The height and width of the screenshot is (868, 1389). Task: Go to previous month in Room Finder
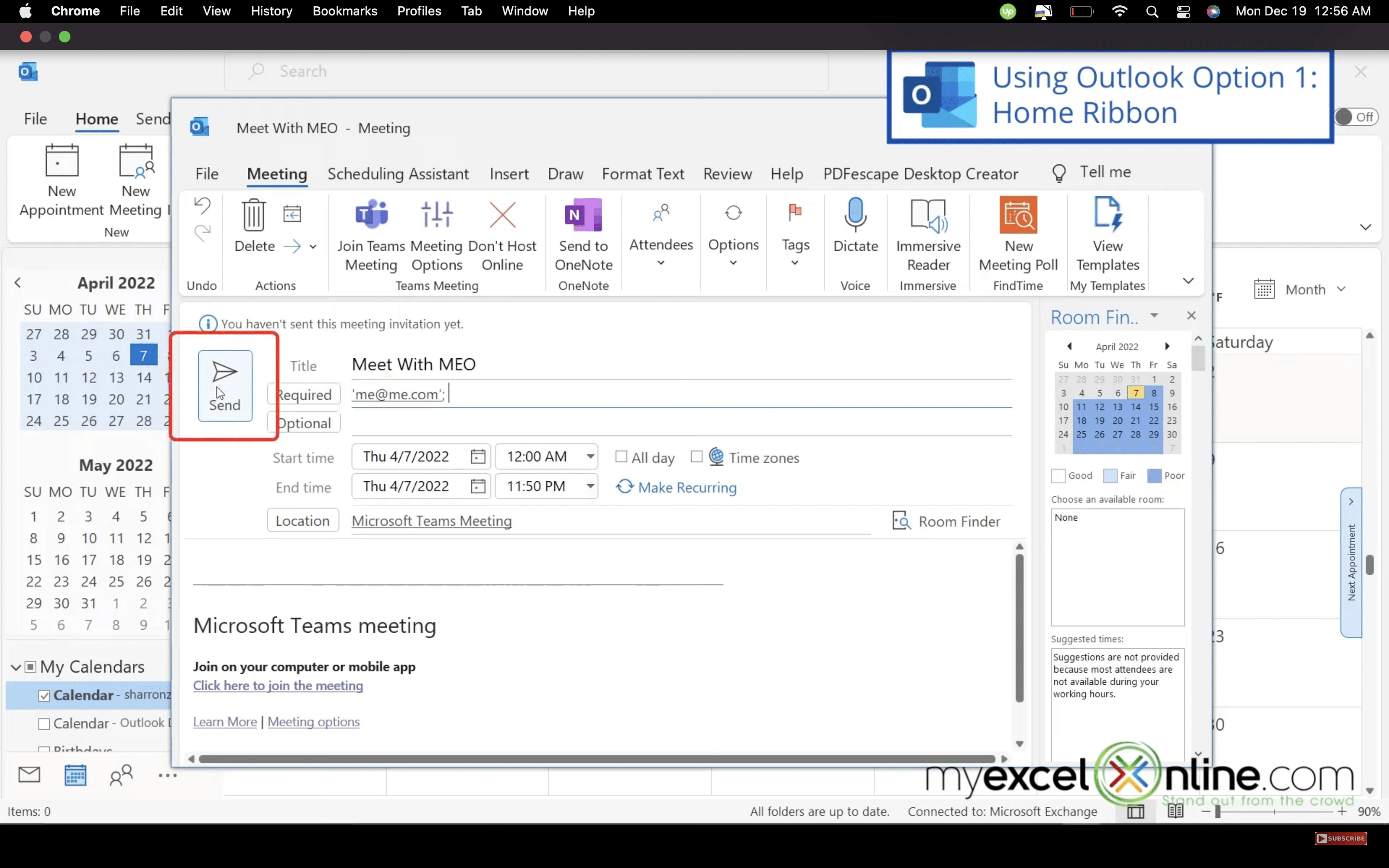tap(1069, 346)
